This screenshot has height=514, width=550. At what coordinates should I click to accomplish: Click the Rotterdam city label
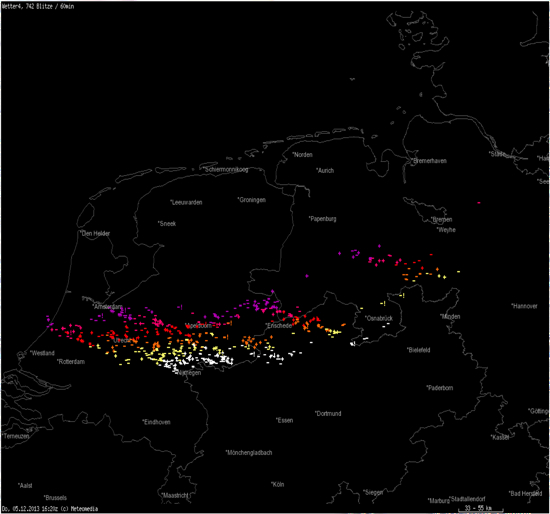point(71,361)
